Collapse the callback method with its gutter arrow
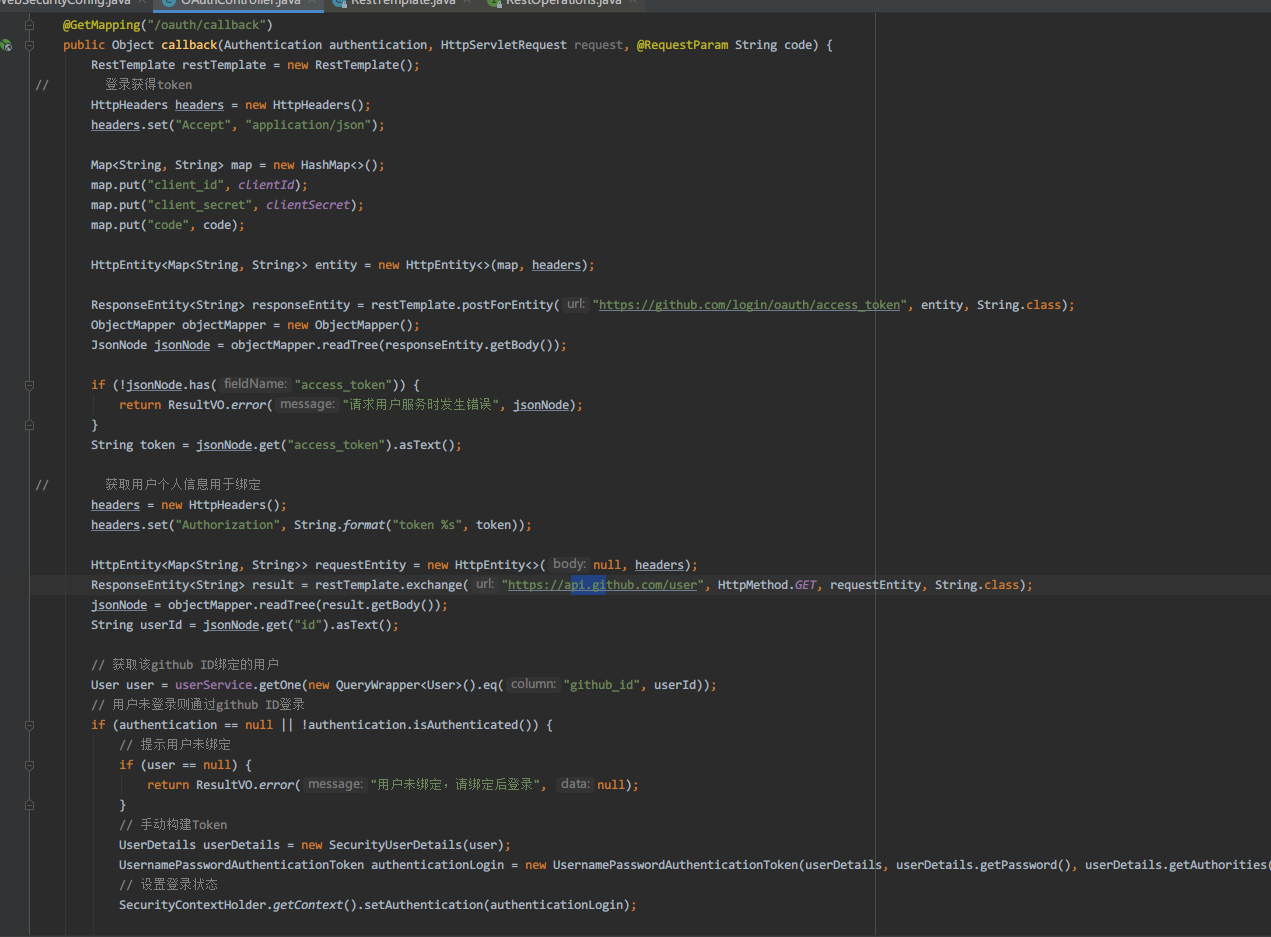 pos(28,44)
